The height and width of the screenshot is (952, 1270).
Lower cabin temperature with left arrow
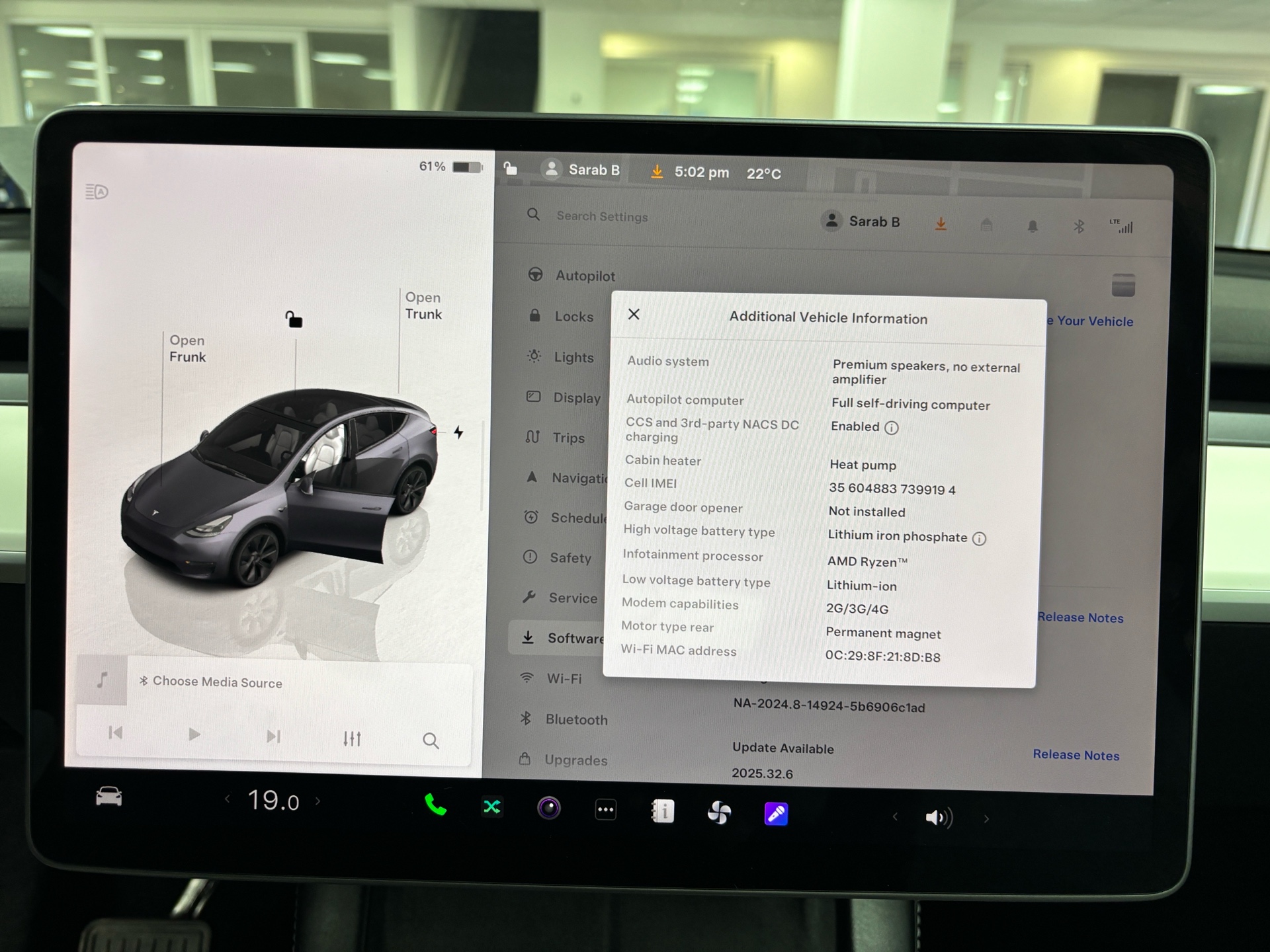(228, 799)
